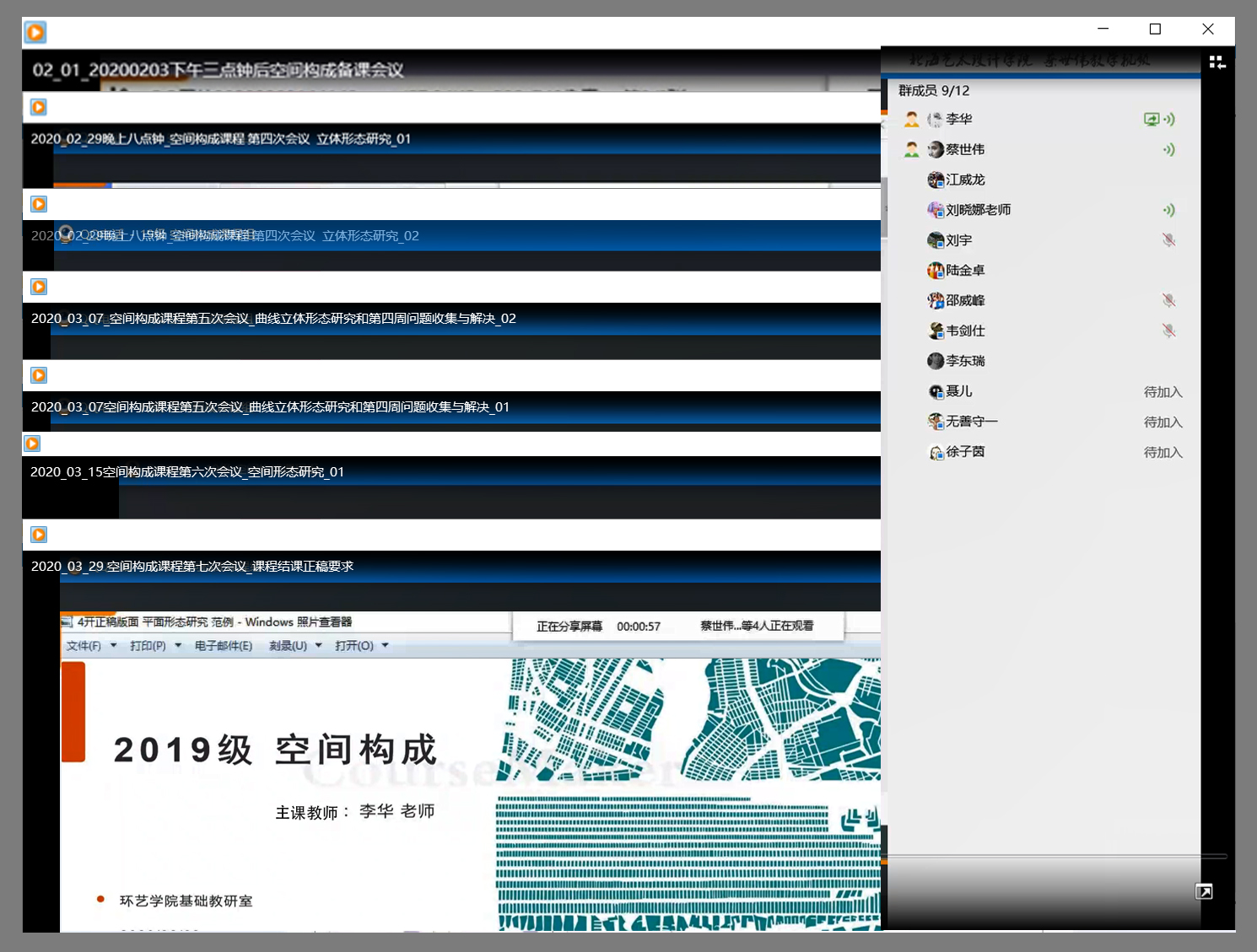Unmute 刘宇's microphone

[1168, 240]
